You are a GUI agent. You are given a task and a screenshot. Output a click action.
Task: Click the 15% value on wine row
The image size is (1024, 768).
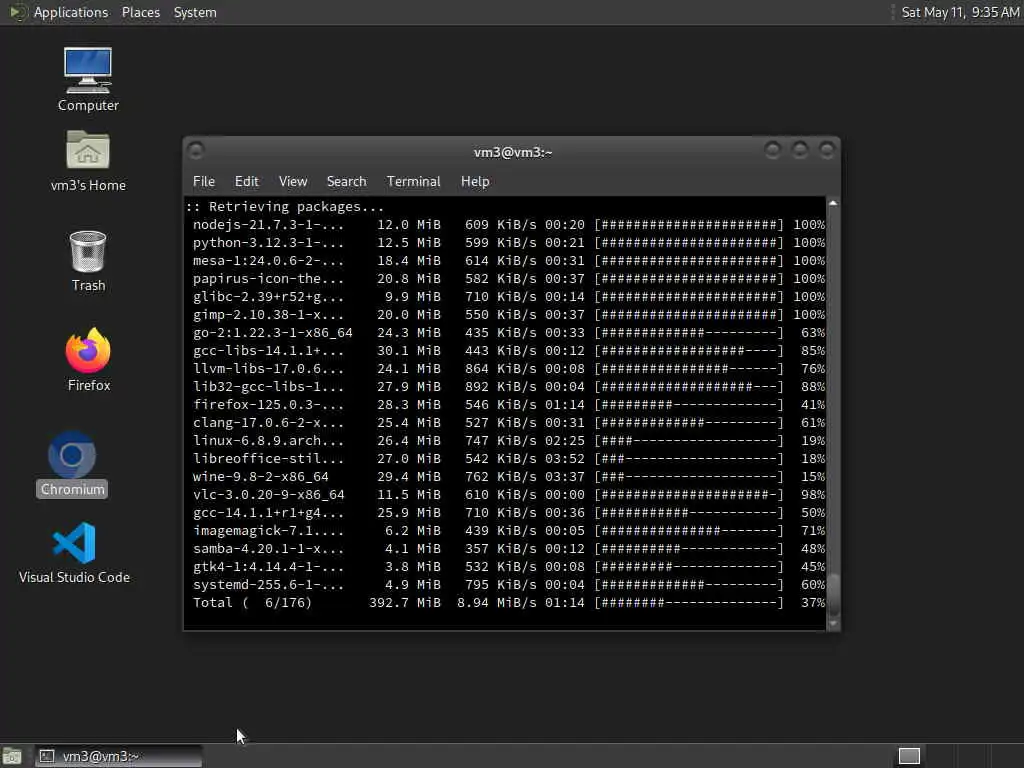pyautogui.click(x=813, y=477)
